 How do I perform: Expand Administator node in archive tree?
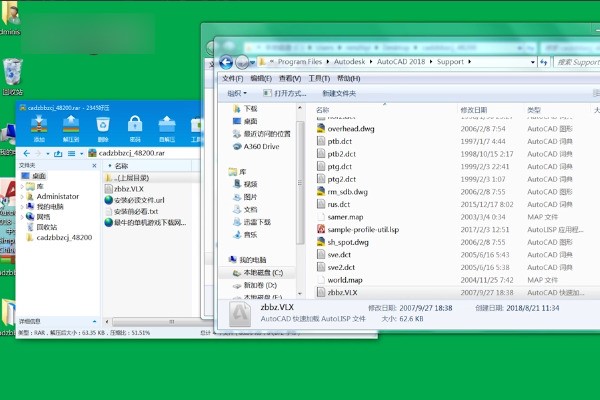coord(22,197)
